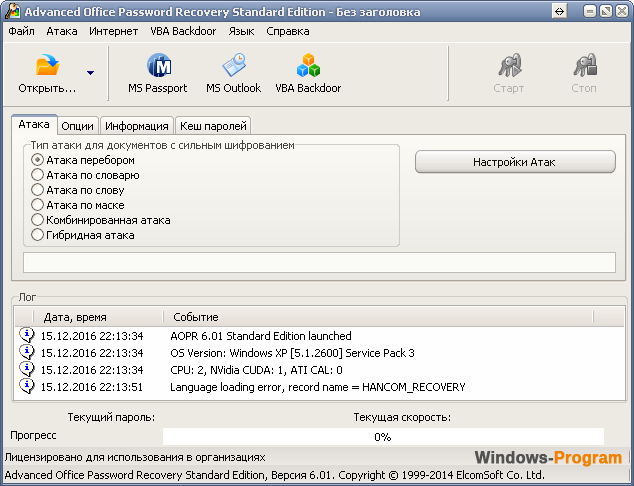Switch to the Опции tab

(78, 126)
